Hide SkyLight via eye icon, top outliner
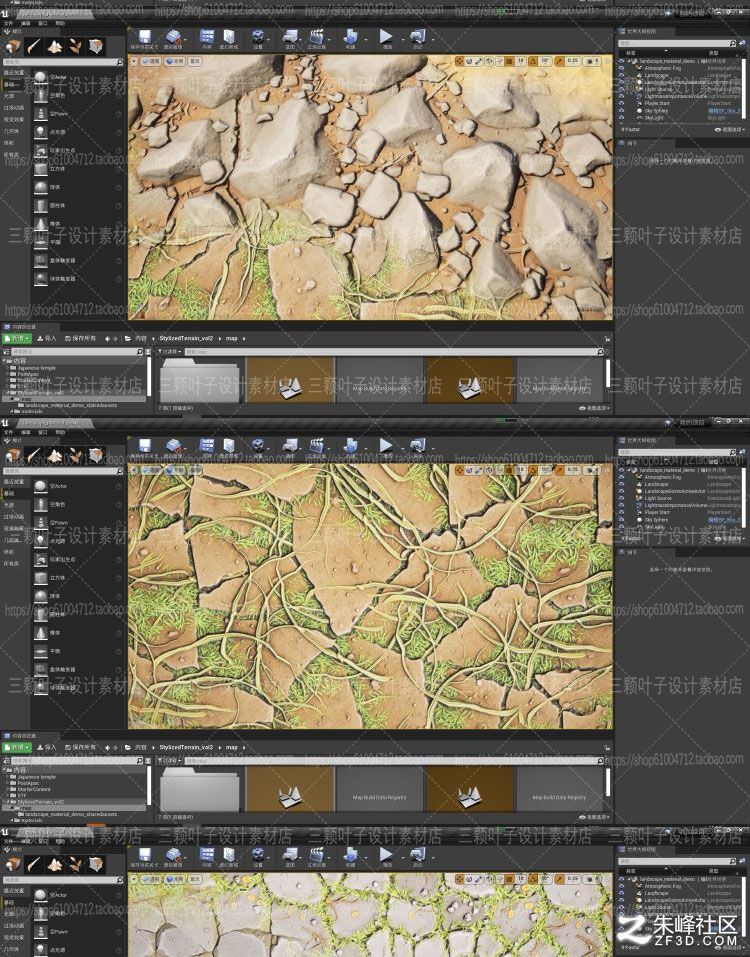This screenshot has height=957, width=750. (622, 117)
